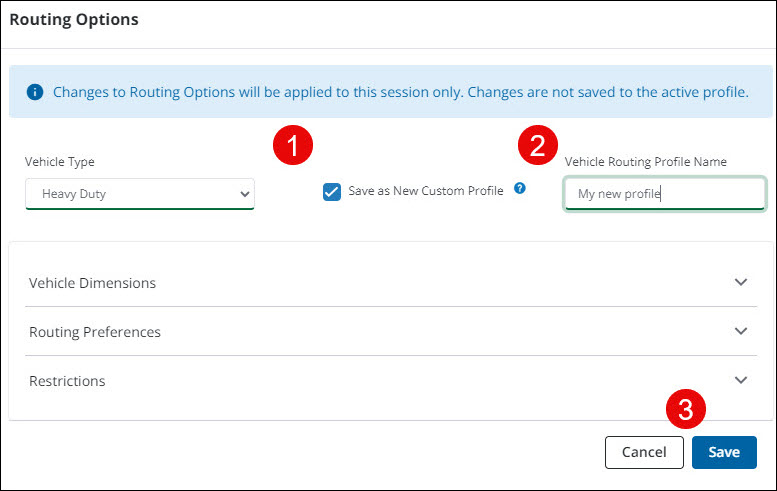Click the blue info icon in the banner

(35, 92)
